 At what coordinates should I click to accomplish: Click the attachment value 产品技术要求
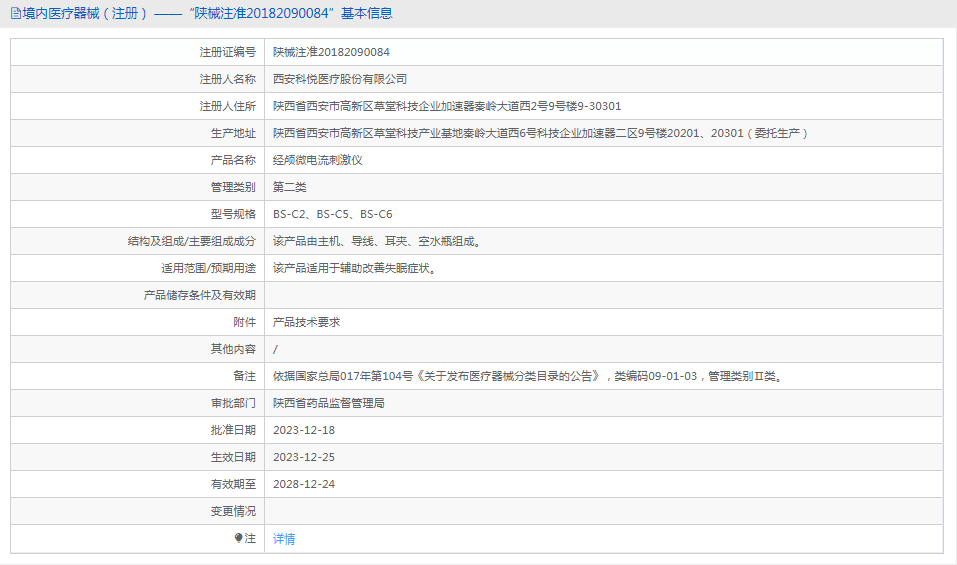307,322
